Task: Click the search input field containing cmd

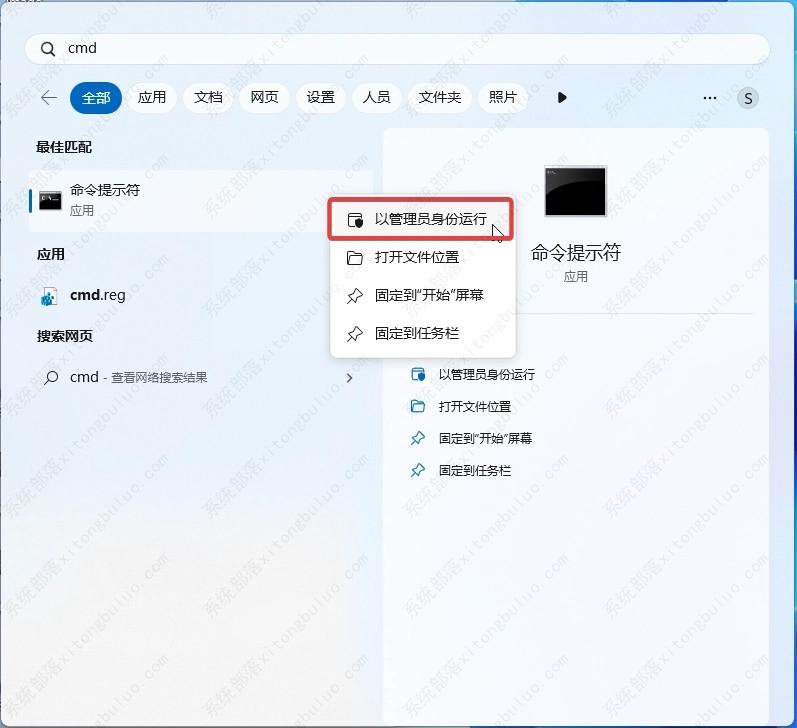Action: pyautogui.click(x=400, y=49)
